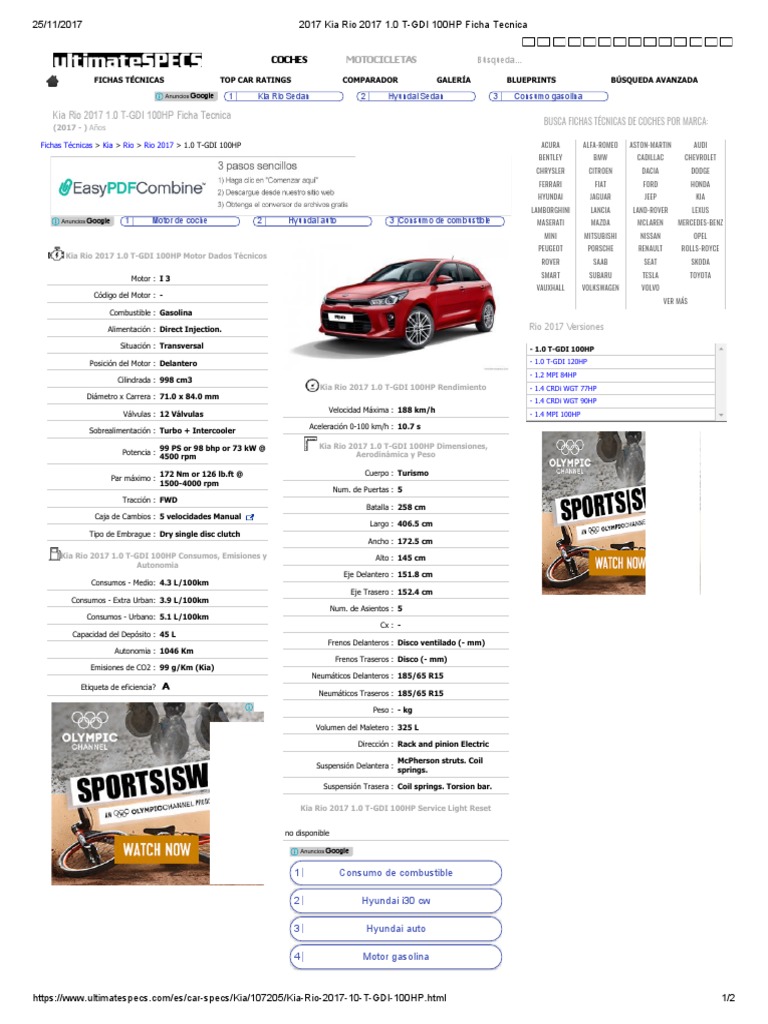Image resolution: width=768 pixels, height=1024 pixels.
Task: Click the ACURA brand link
Action: (551, 145)
